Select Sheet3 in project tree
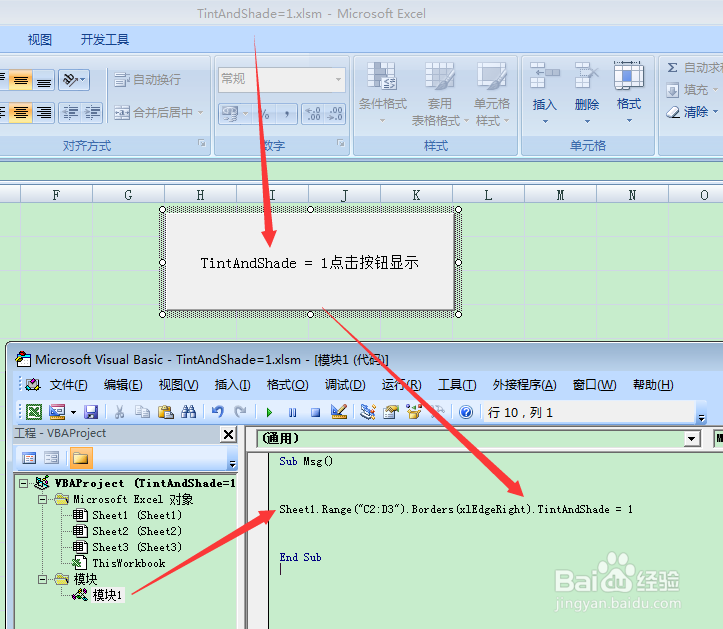The height and width of the screenshot is (629, 723). pos(127,547)
